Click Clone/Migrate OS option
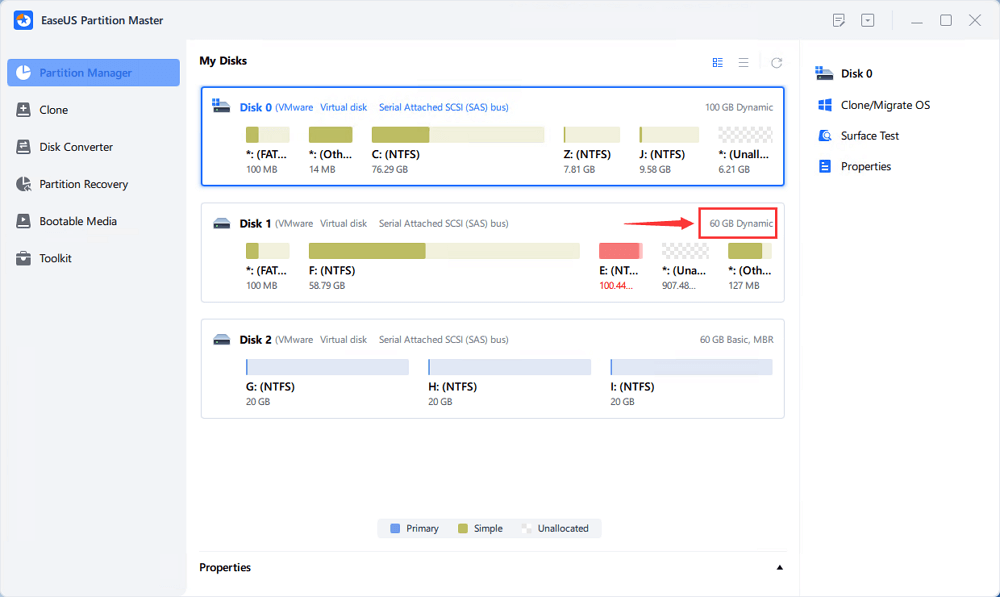 (885, 105)
